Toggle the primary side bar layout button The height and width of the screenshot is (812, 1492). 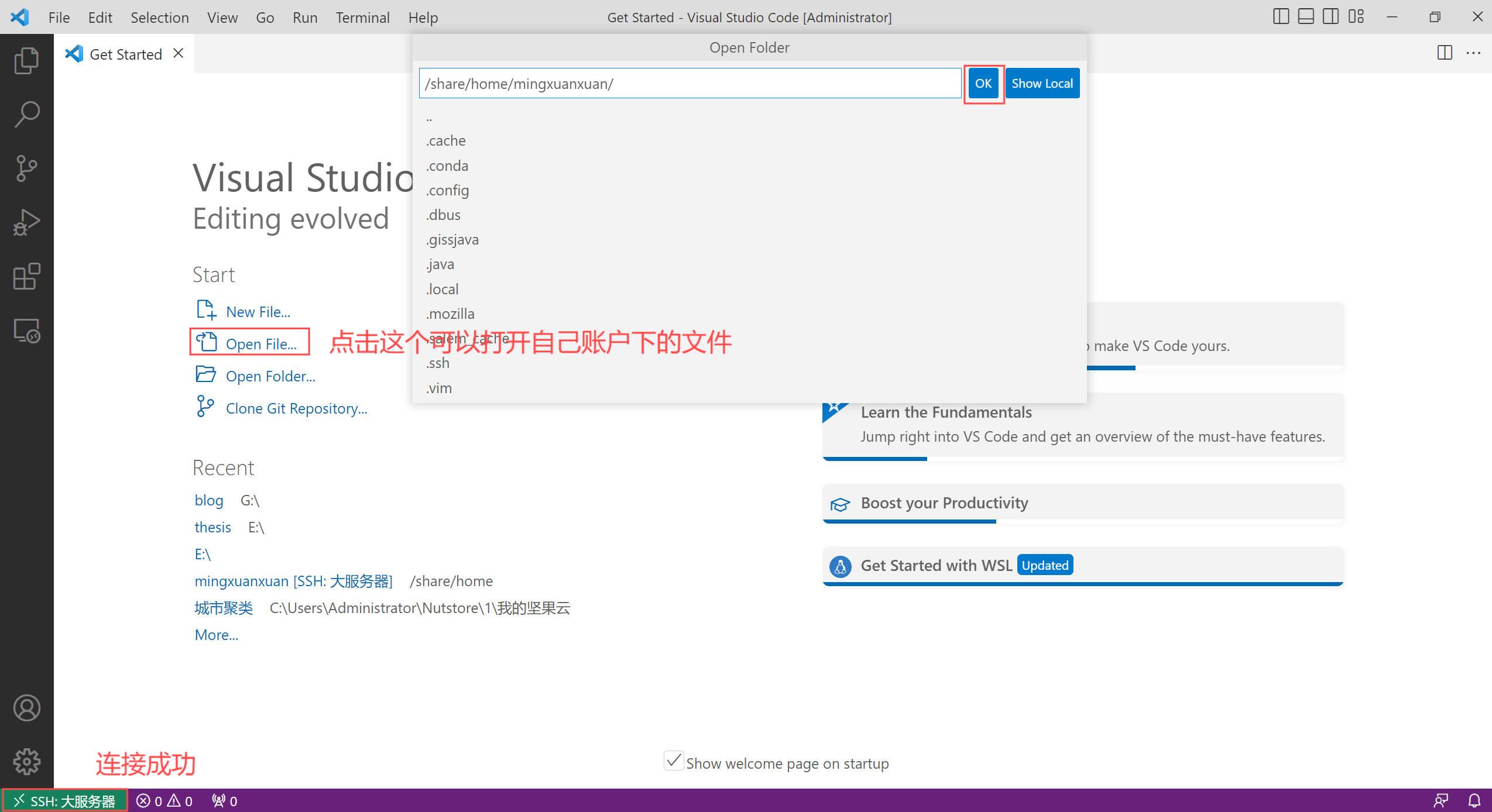[x=1281, y=17]
